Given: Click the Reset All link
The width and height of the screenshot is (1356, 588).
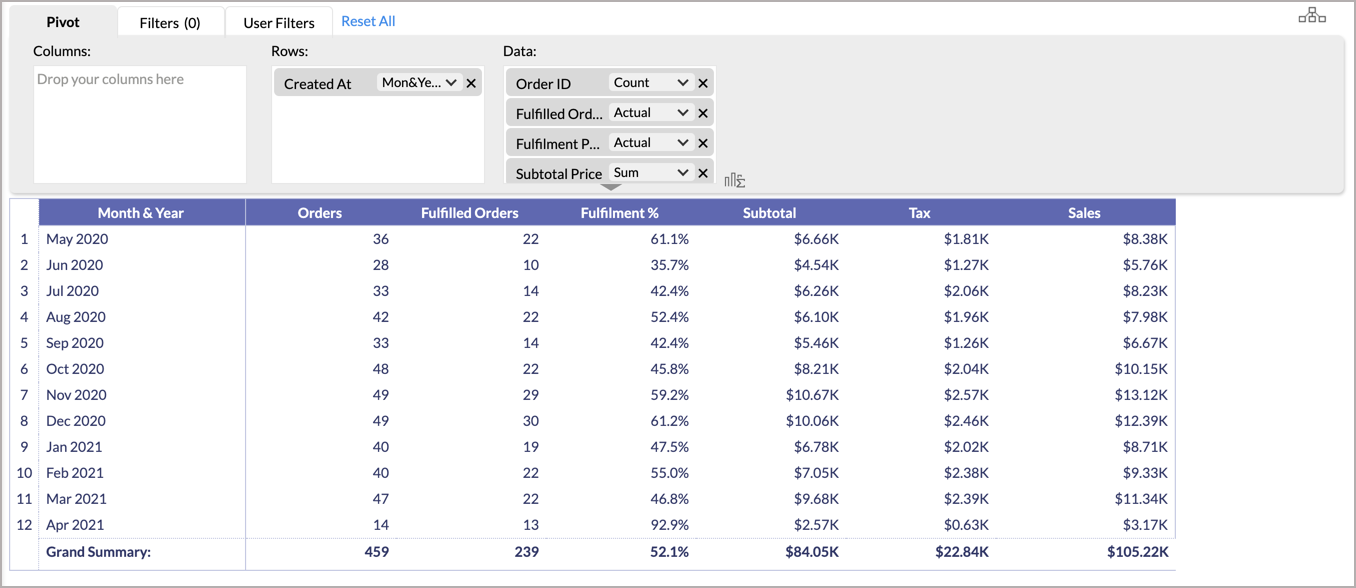Looking at the screenshot, I should click(368, 21).
